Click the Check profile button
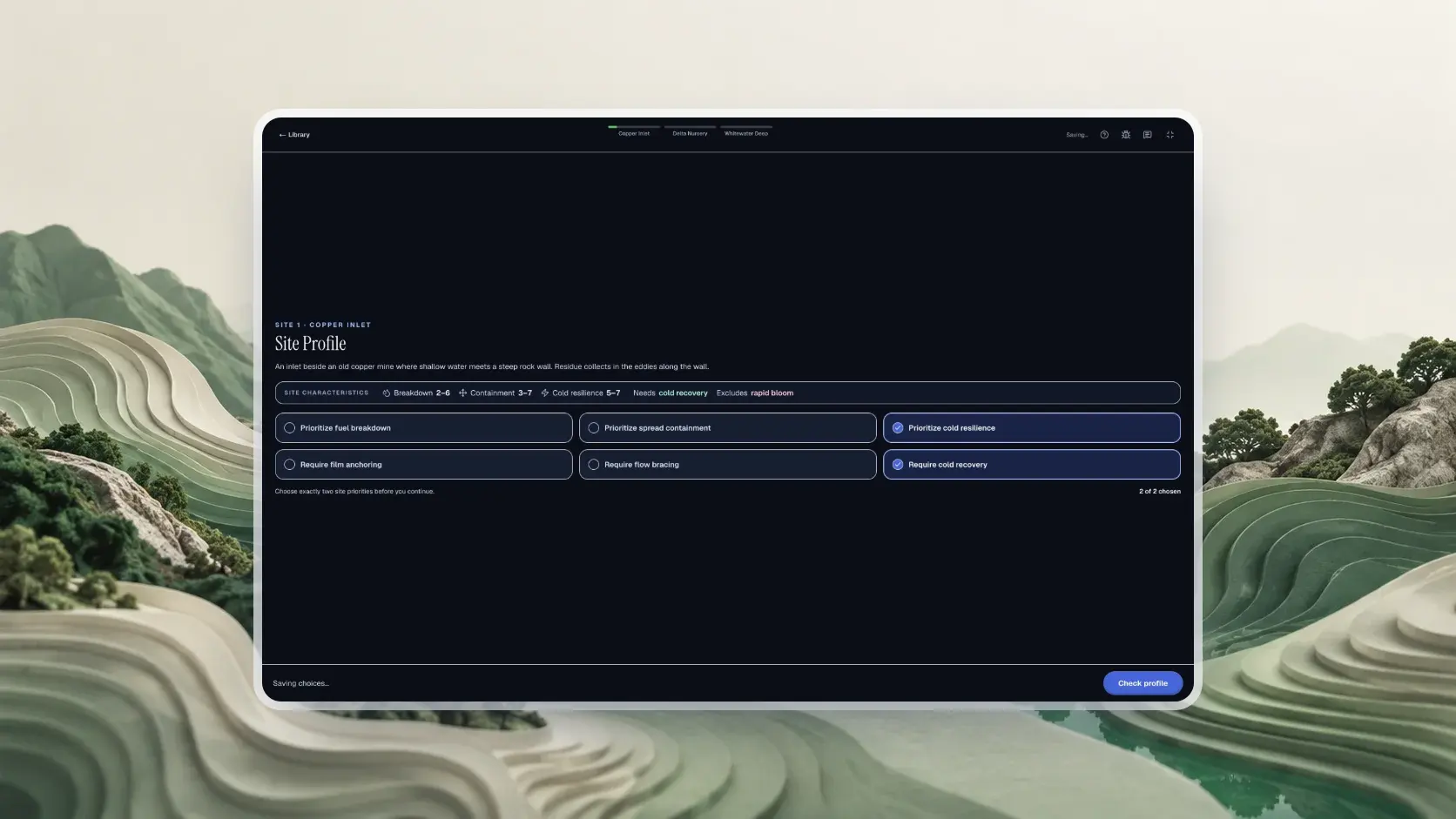This screenshot has height=819, width=1456. click(1143, 683)
